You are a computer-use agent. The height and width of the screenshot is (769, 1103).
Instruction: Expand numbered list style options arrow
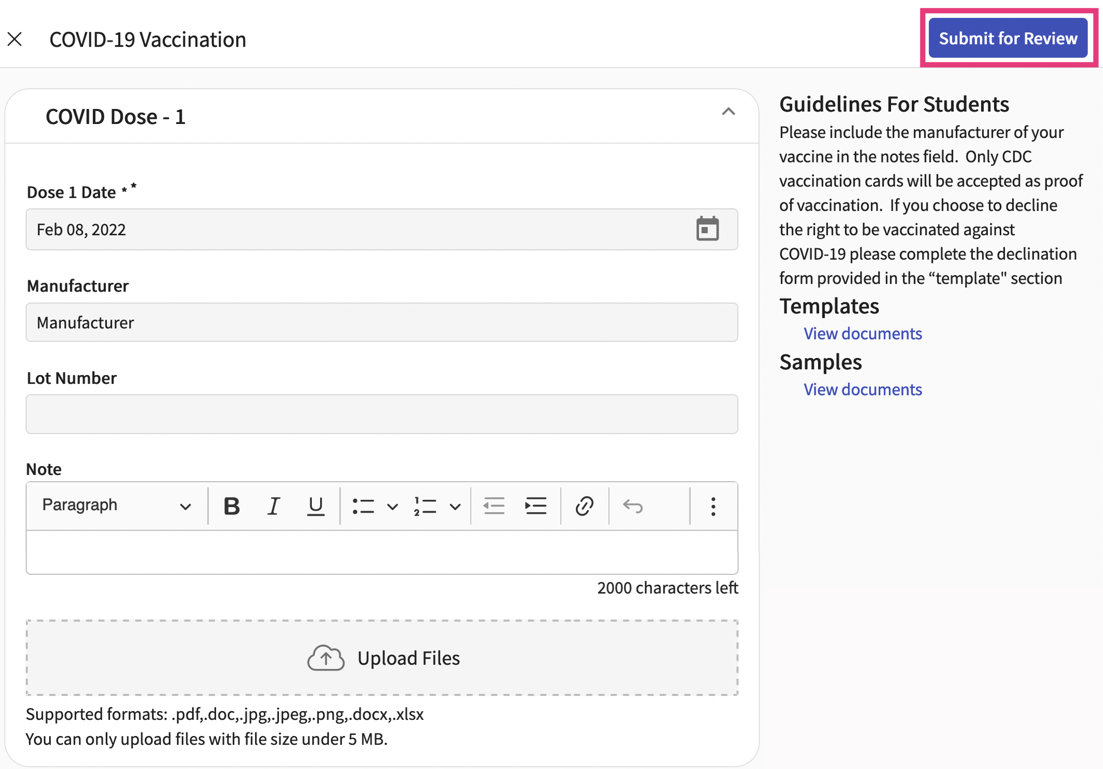(x=455, y=507)
